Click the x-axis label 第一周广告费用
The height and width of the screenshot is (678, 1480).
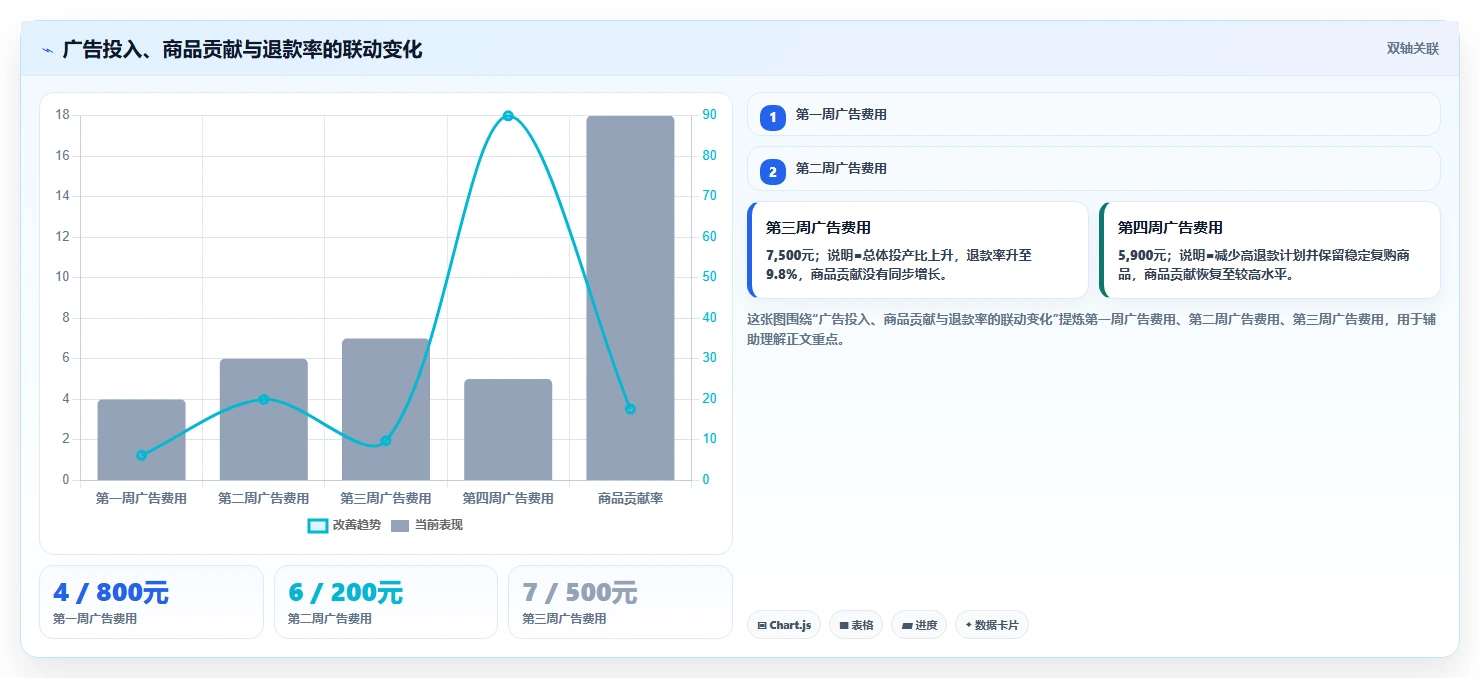141,498
